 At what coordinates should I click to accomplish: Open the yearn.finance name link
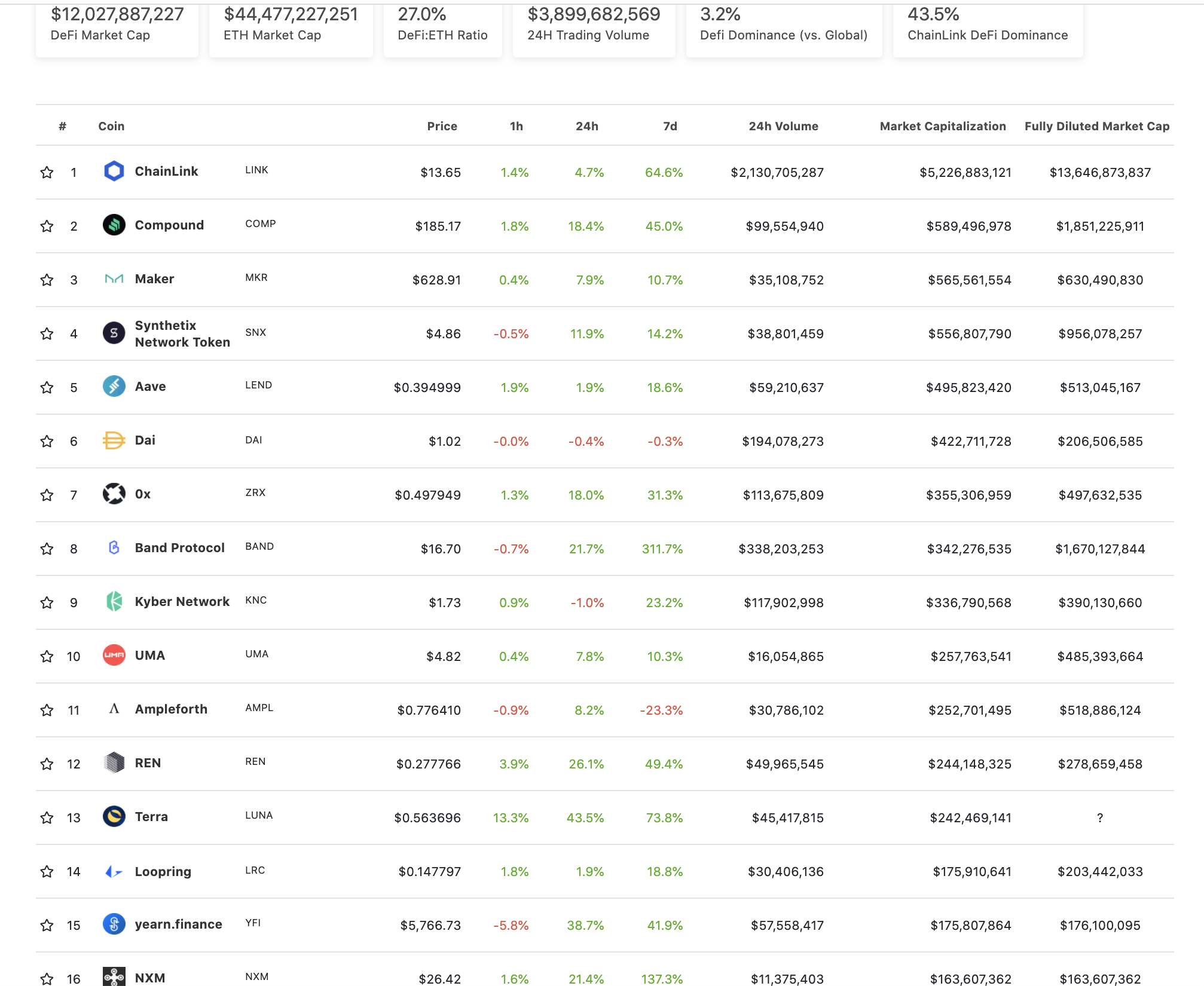point(178,924)
